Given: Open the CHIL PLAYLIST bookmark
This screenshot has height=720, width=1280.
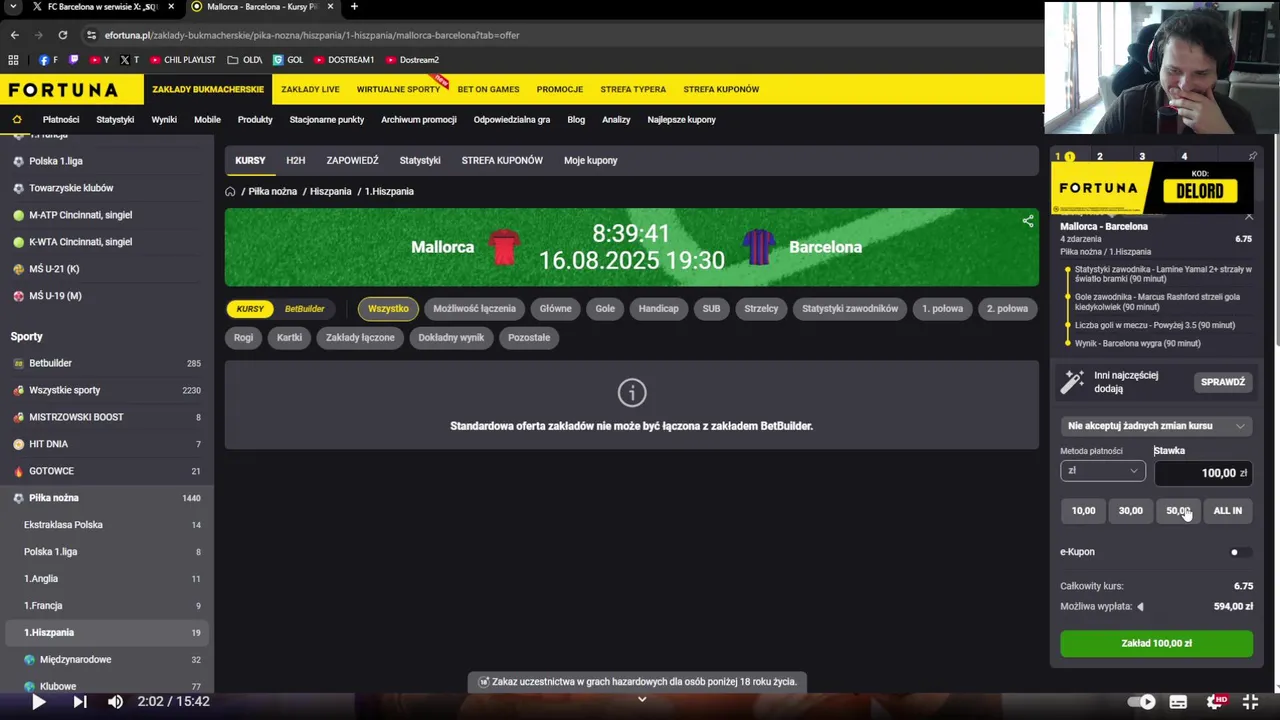Looking at the screenshot, I should (183, 60).
